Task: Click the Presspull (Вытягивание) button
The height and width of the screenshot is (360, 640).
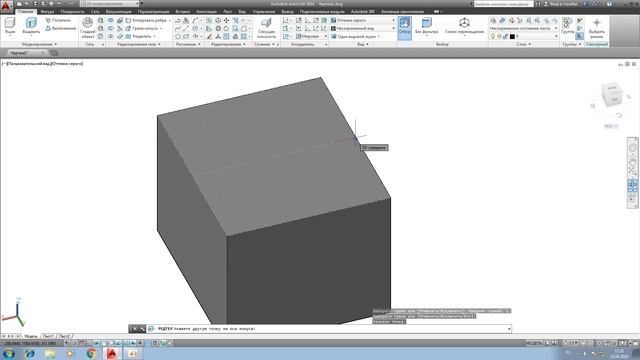Action: click(x=60, y=28)
